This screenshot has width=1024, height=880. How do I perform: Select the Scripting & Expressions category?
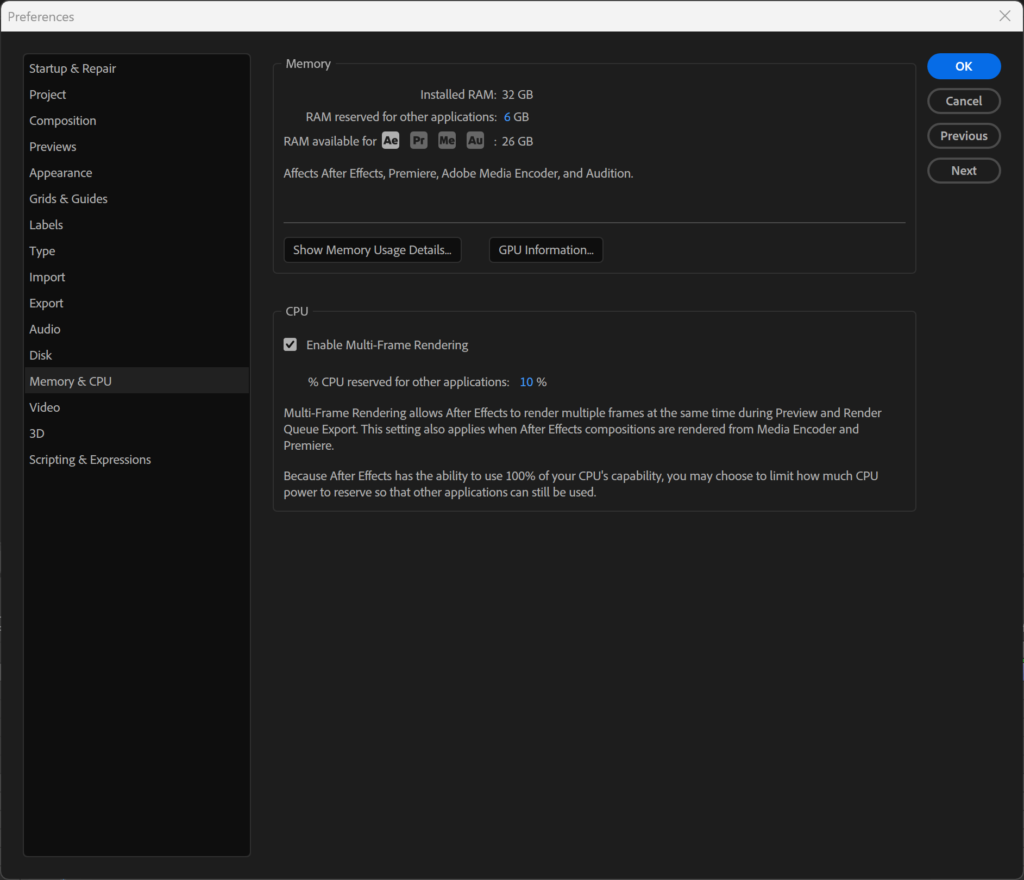click(x=90, y=460)
